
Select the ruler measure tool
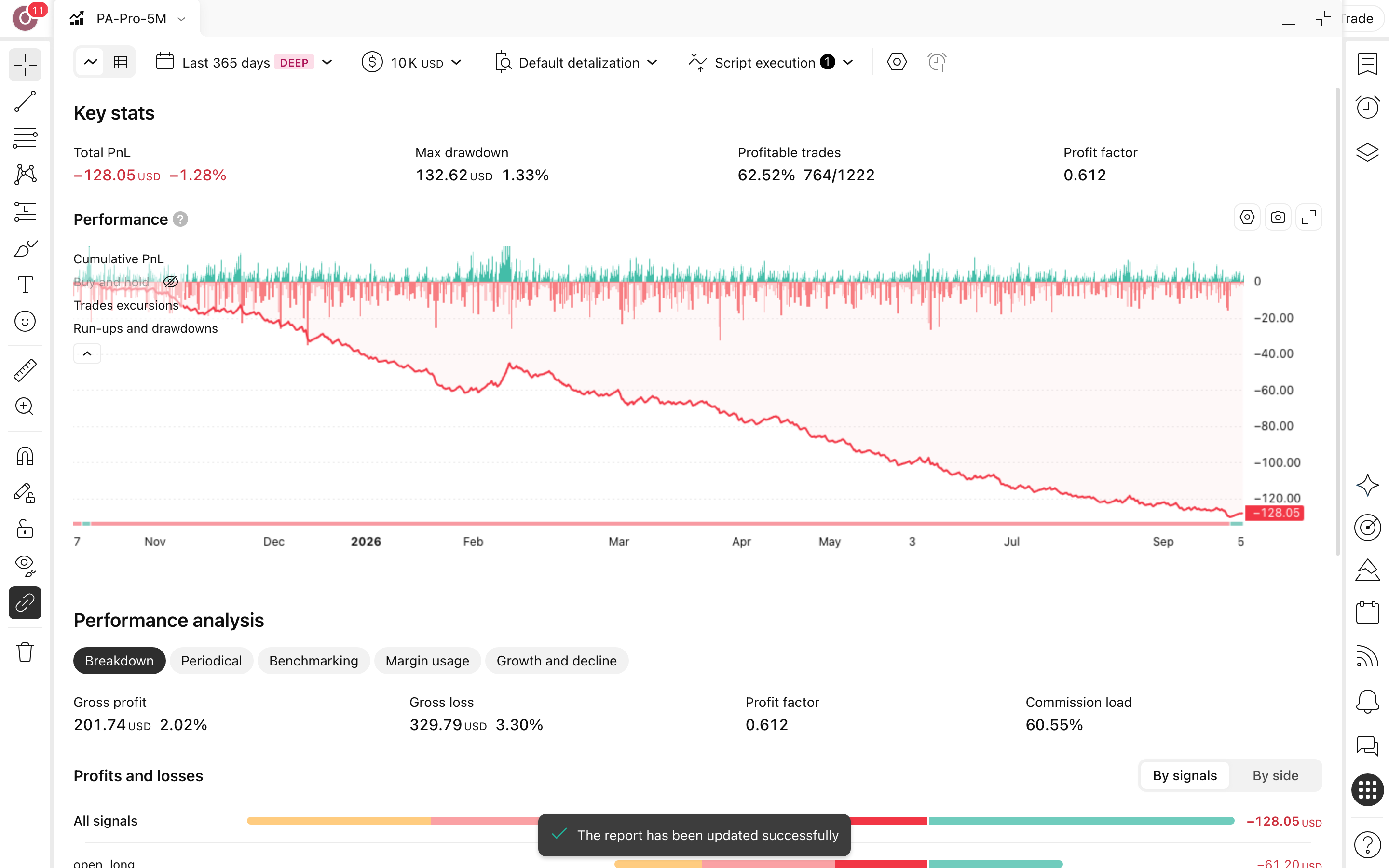(x=25, y=370)
